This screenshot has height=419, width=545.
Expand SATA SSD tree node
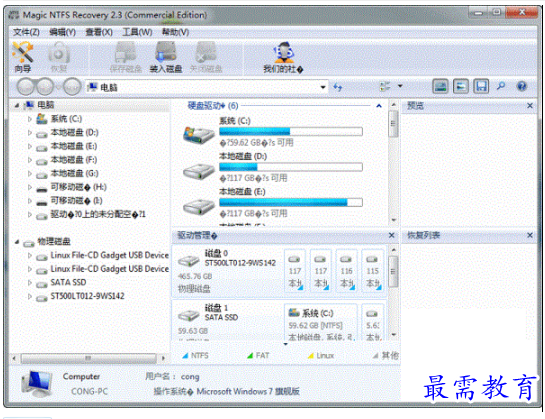point(30,282)
